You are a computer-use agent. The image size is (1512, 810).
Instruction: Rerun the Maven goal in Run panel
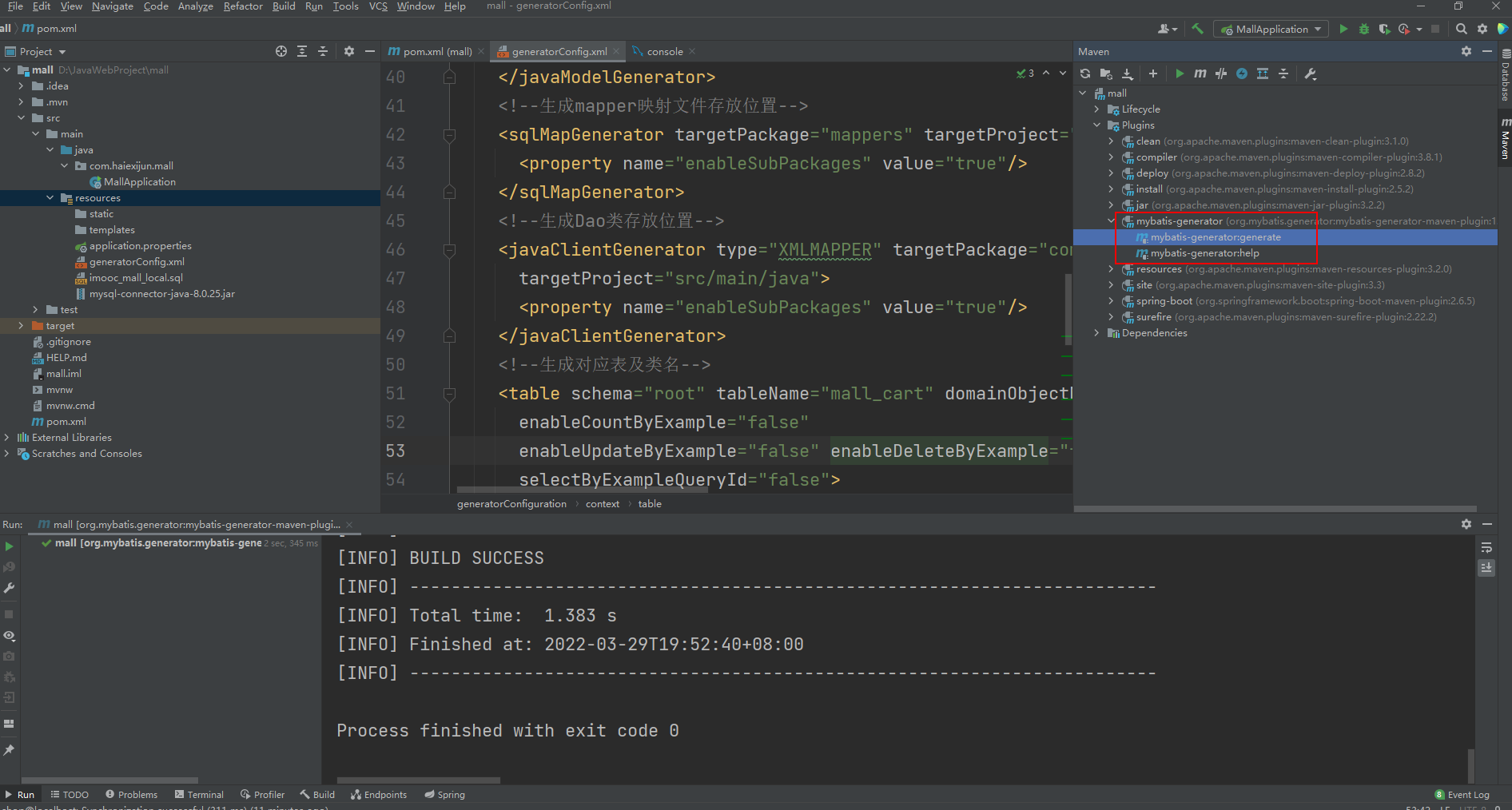(10, 546)
